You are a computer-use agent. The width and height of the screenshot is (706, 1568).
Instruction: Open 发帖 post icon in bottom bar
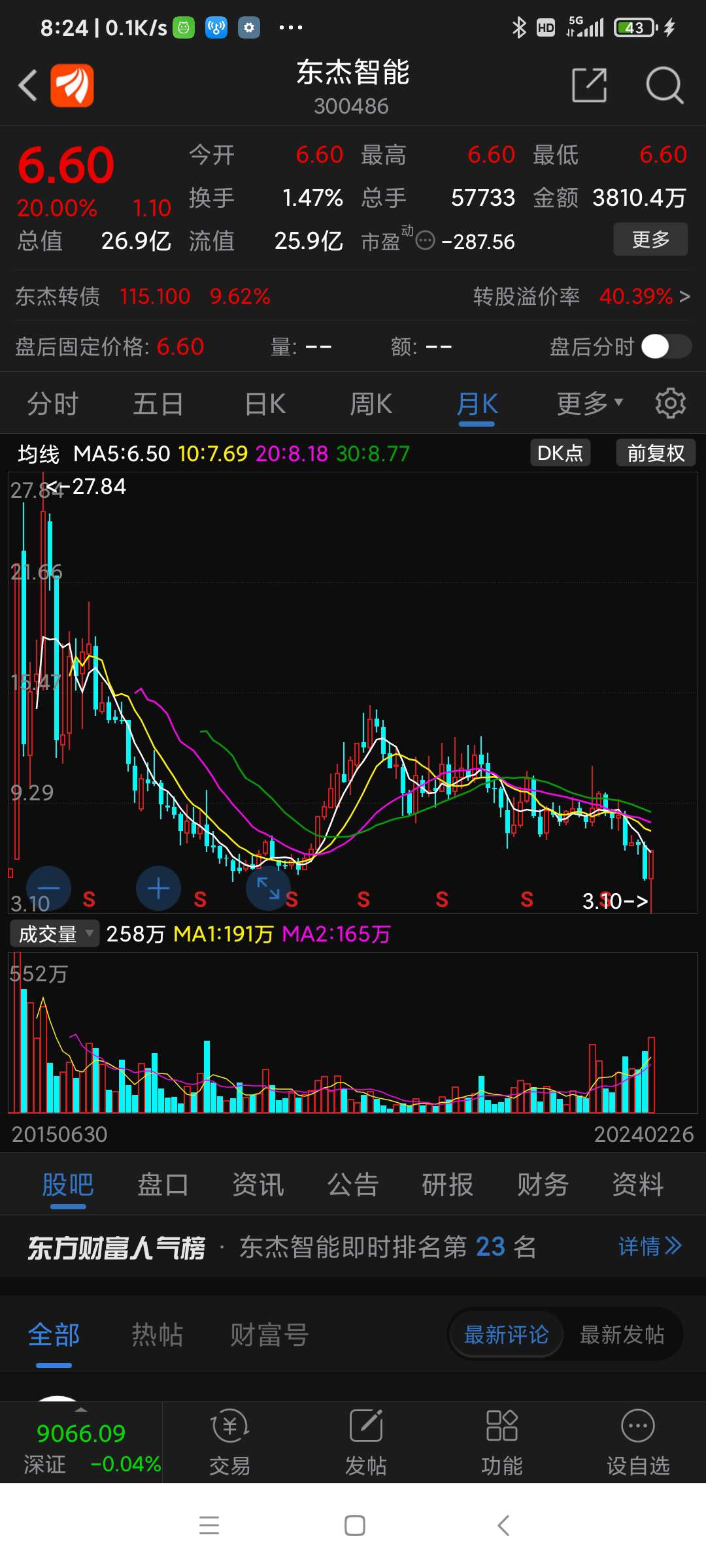366,1444
